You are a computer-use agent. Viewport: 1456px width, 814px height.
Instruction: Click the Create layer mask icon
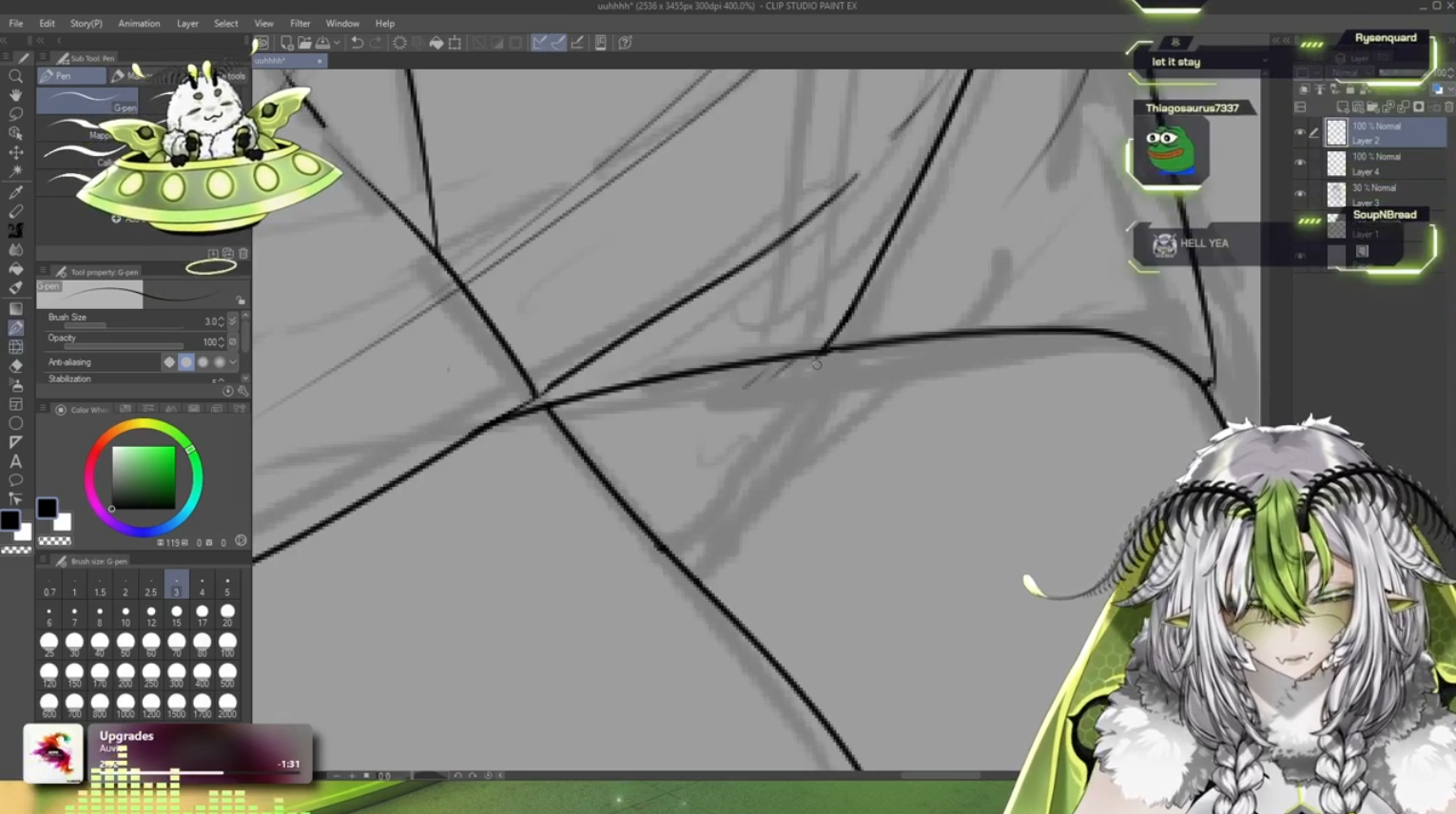1419,107
